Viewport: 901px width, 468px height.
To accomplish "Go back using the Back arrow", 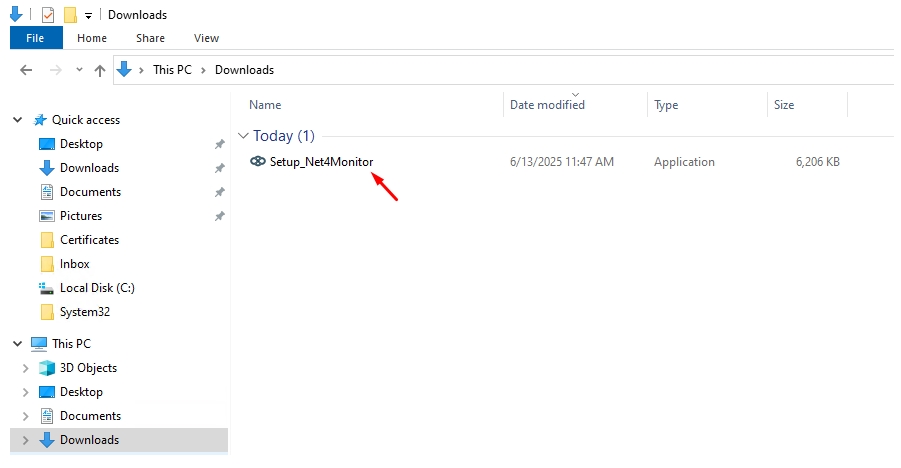I will (x=26, y=70).
